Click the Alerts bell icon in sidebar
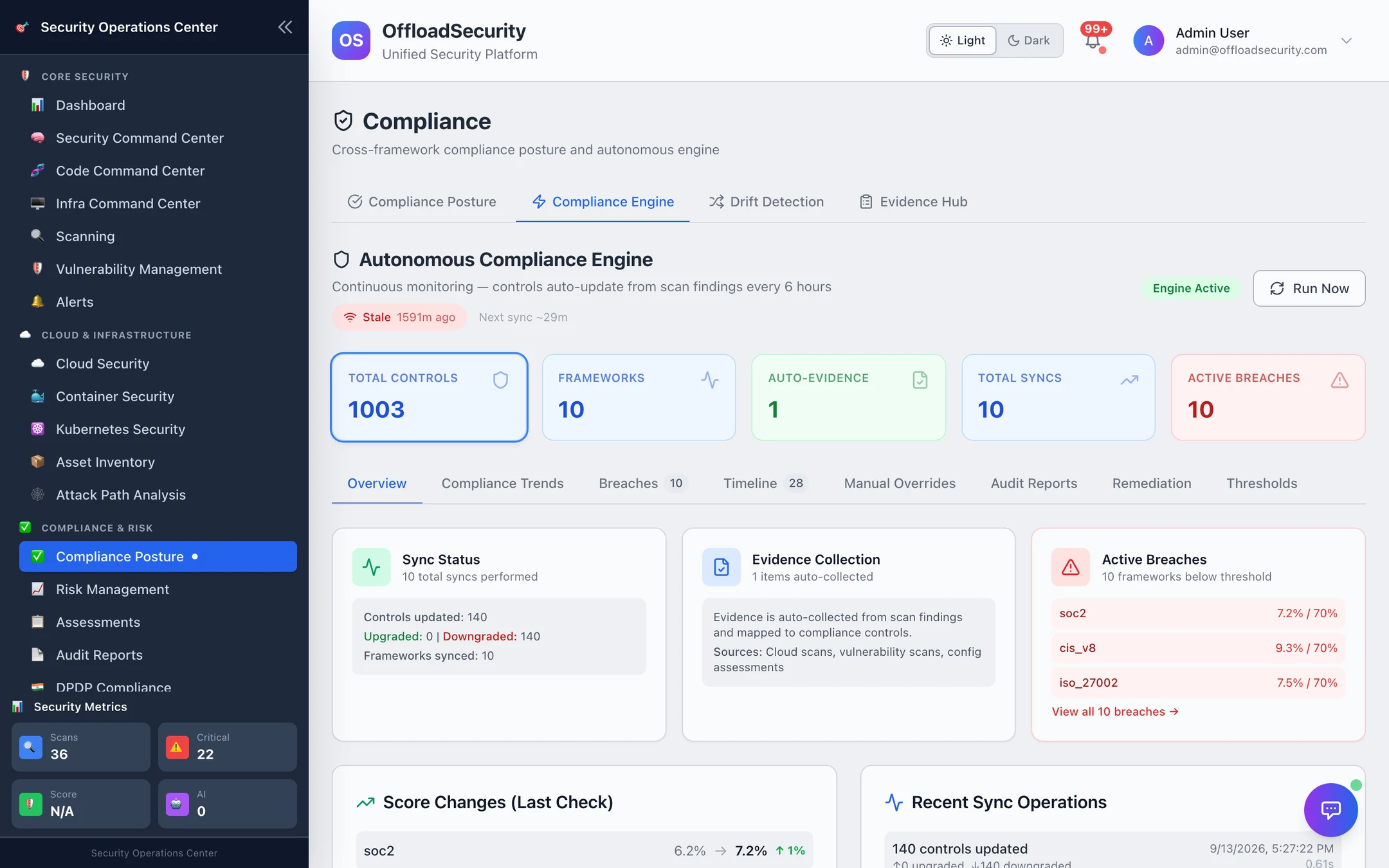The width and height of the screenshot is (1389, 868). click(38, 302)
